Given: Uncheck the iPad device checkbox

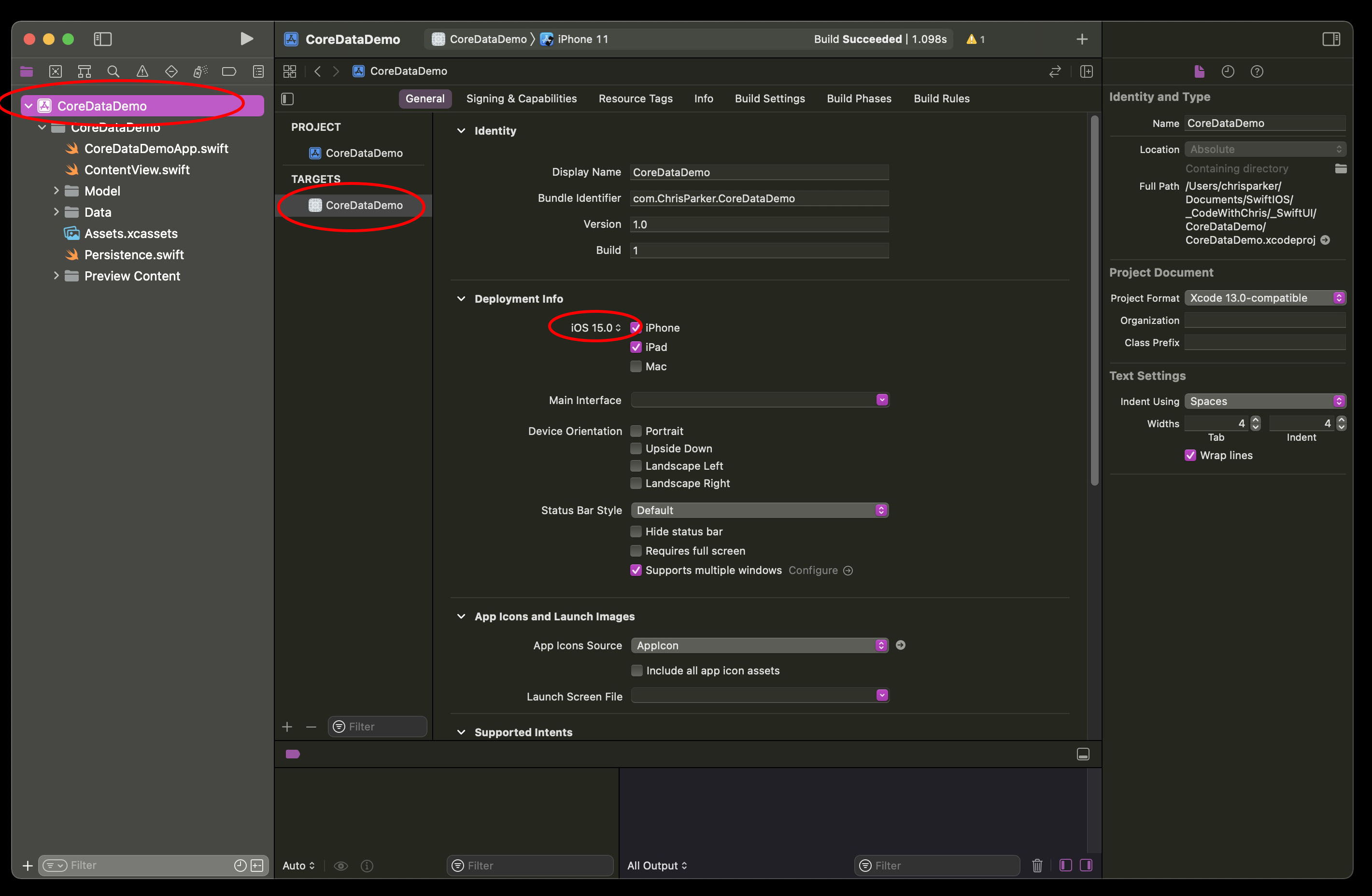Looking at the screenshot, I should 636,347.
